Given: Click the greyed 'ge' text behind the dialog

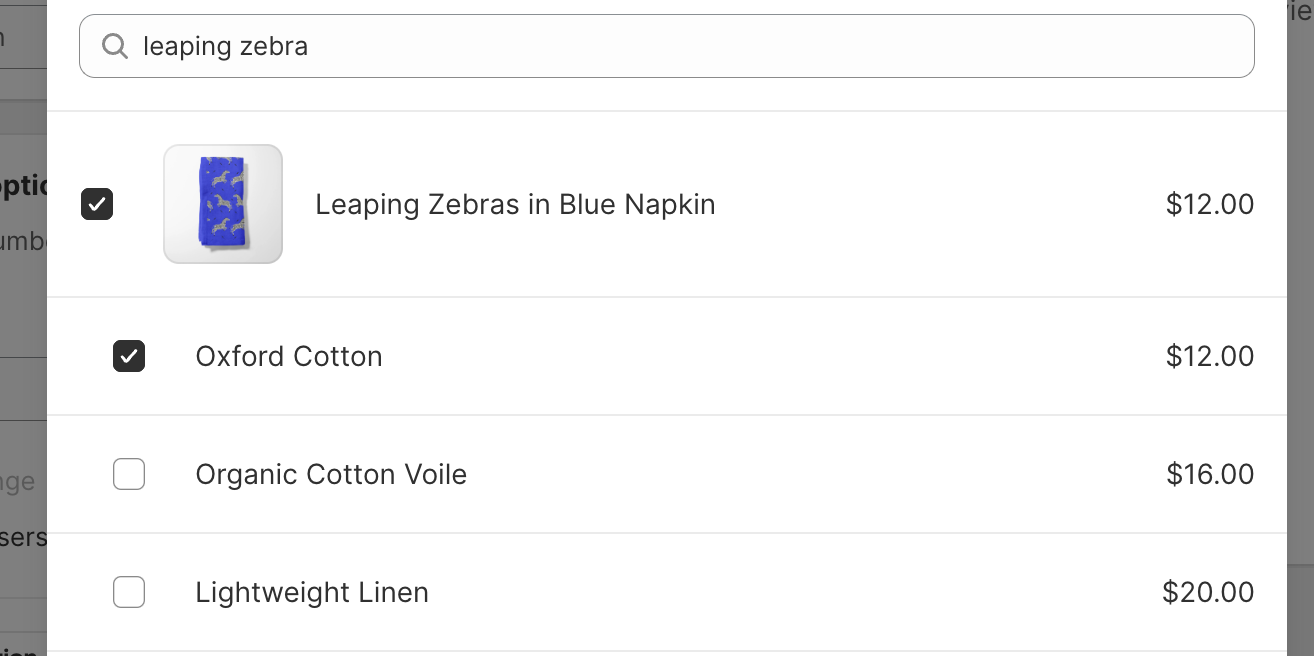Looking at the screenshot, I should 20,483.
